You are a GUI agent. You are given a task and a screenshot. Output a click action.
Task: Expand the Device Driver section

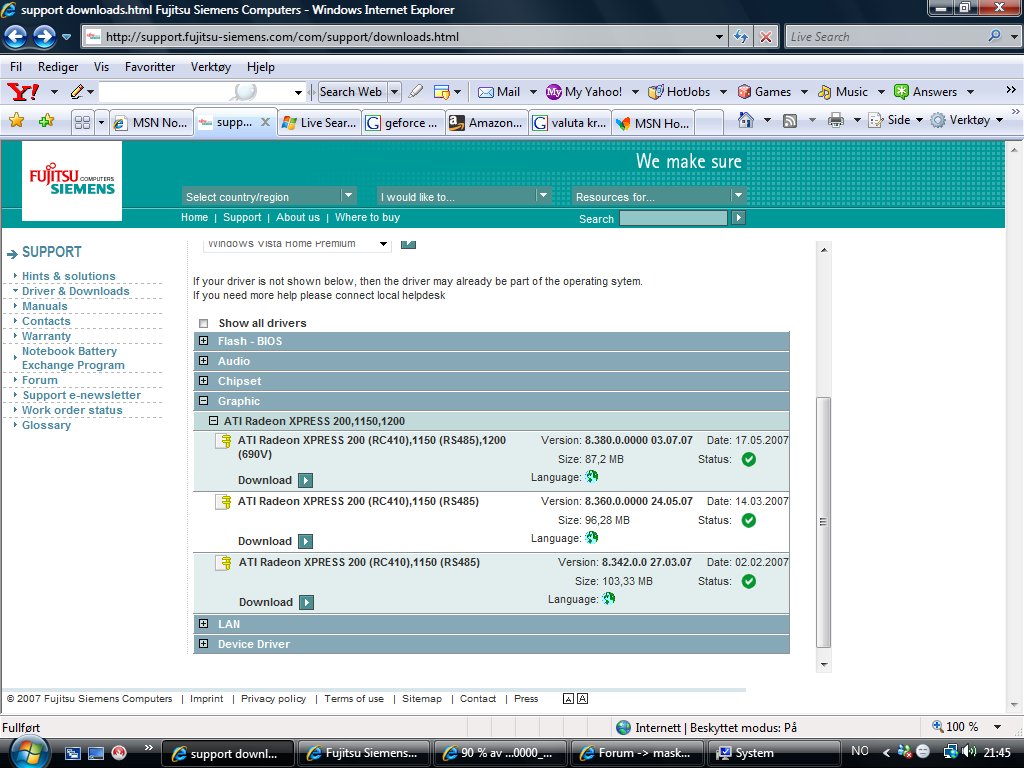(204, 644)
